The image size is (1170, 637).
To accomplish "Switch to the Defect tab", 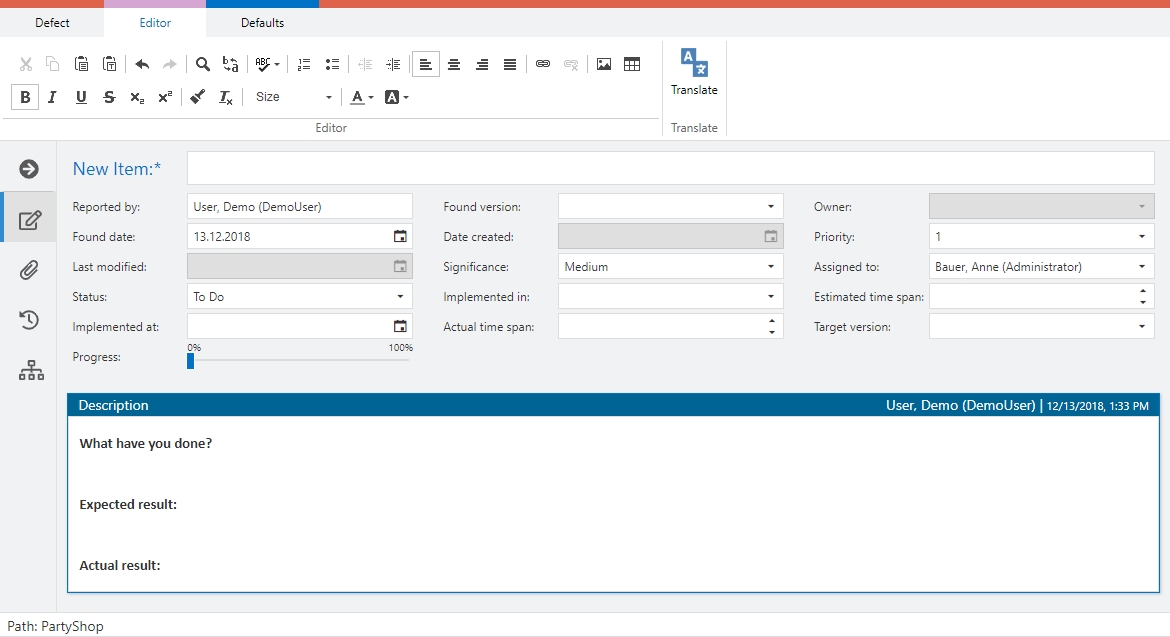I will tap(52, 23).
